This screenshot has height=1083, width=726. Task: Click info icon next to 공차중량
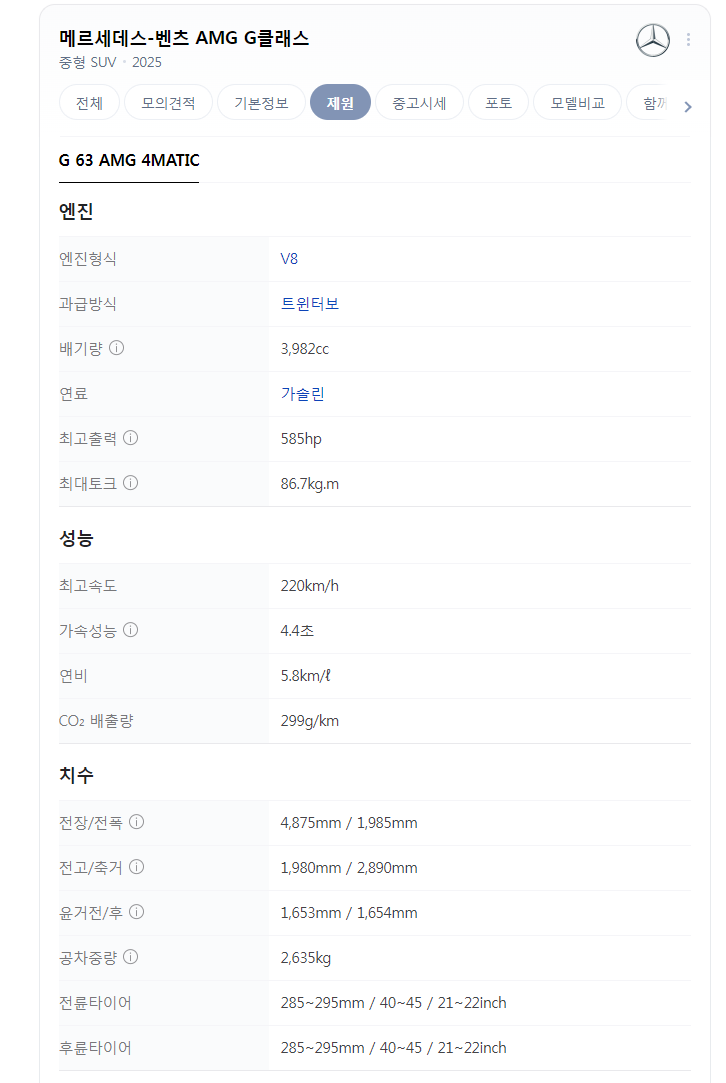131,957
